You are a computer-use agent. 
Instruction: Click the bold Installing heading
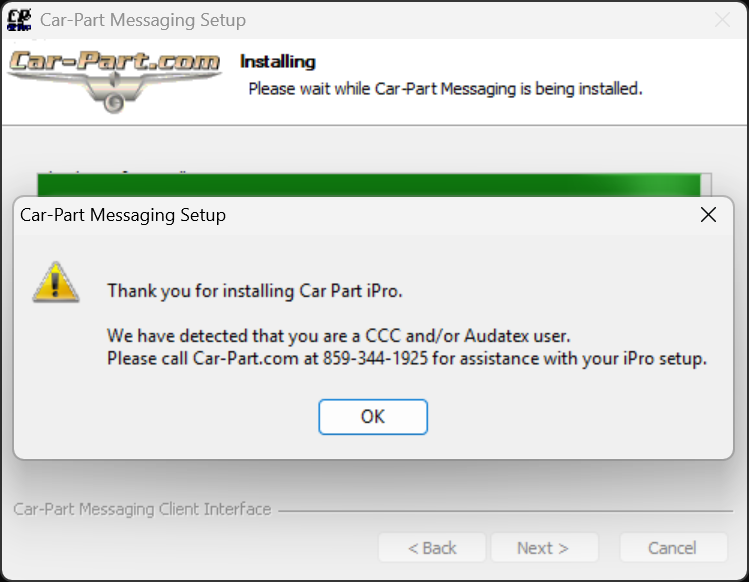point(277,62)
